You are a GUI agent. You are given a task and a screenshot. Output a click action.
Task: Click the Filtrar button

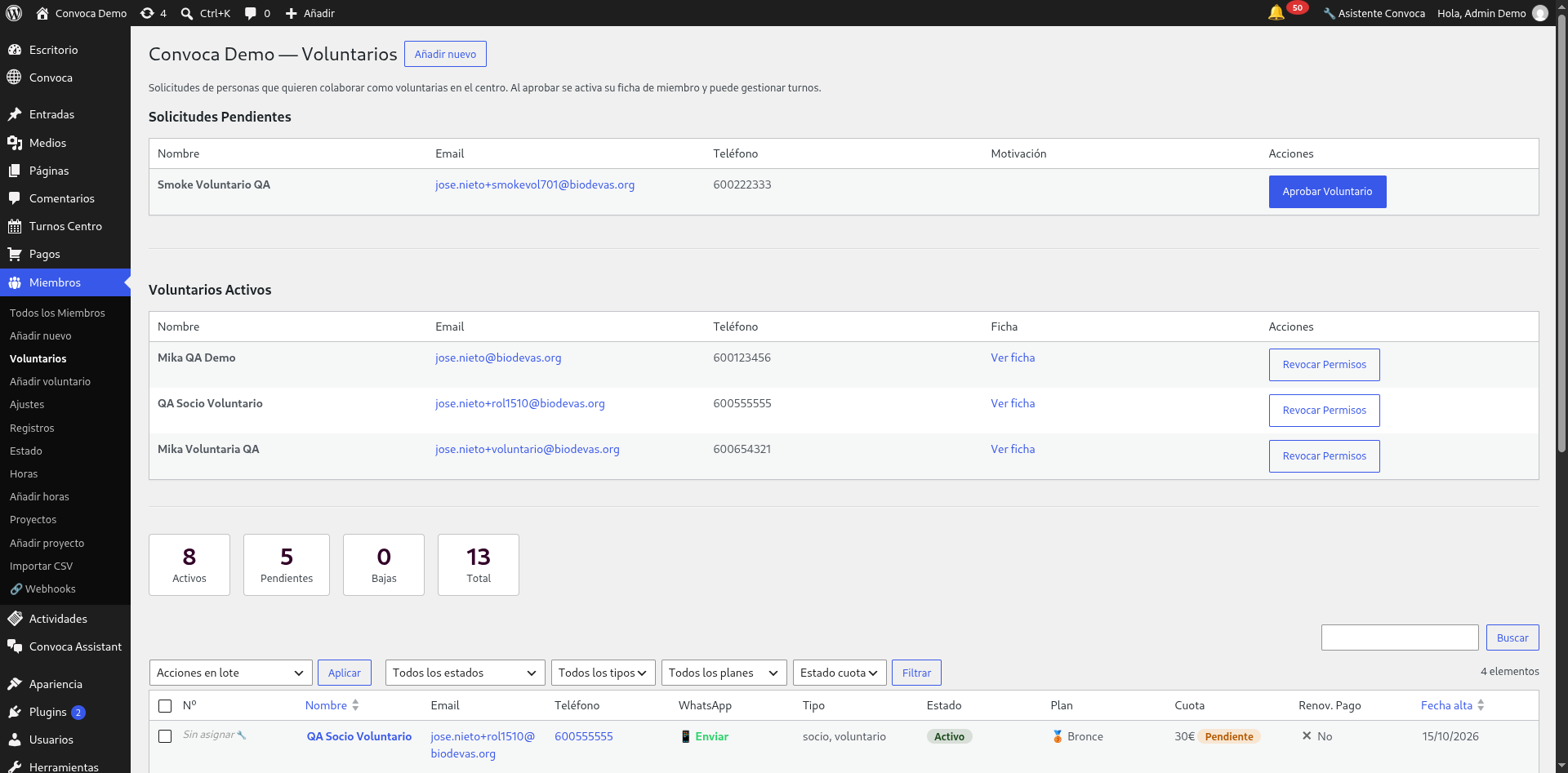pos(916,673)
